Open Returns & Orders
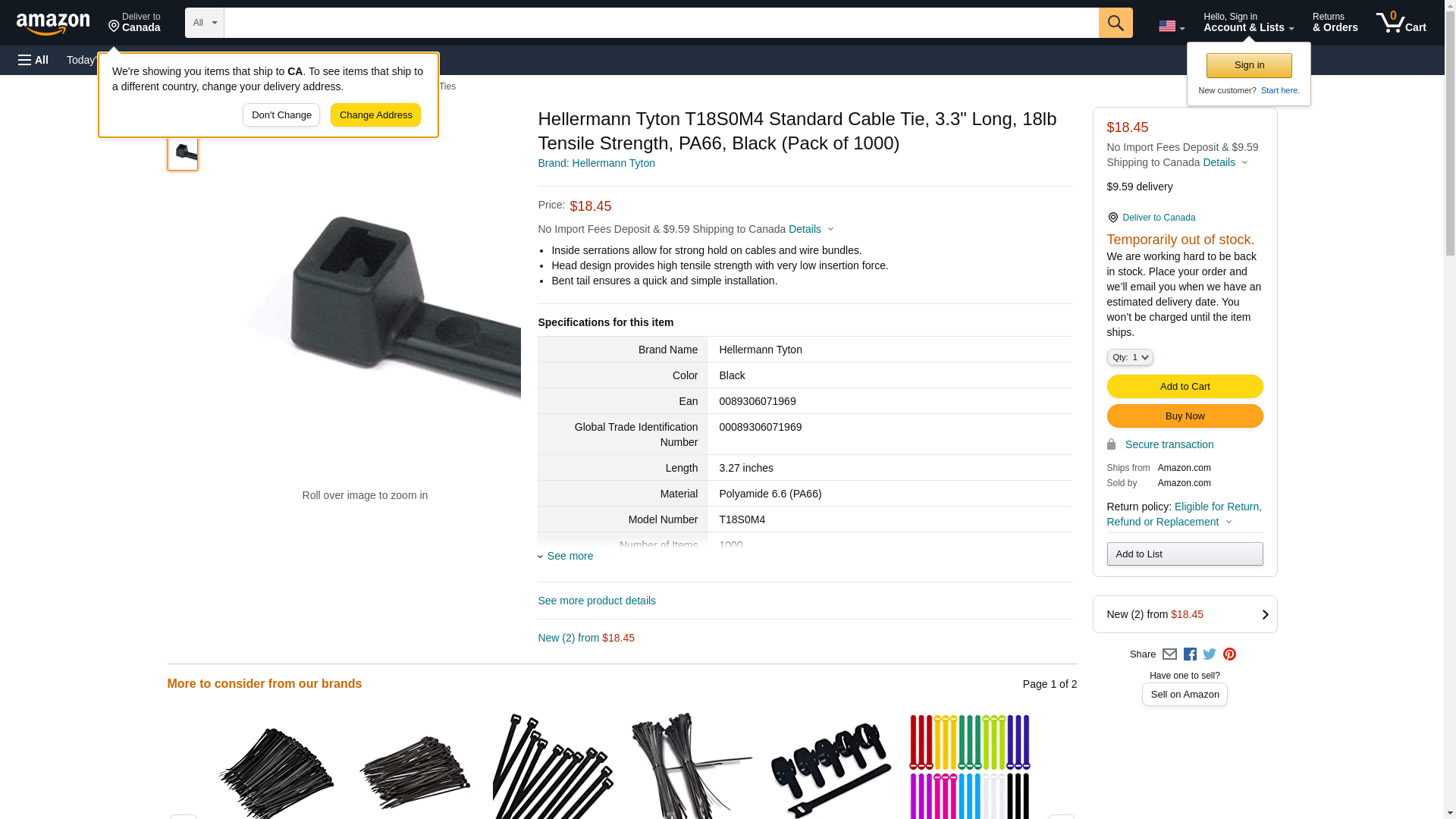The width and height of the screenshot is (1456, 819). point(1335,23)
